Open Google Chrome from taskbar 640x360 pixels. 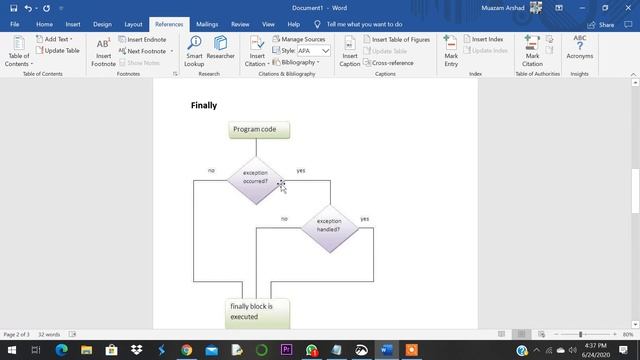point(187,350)
